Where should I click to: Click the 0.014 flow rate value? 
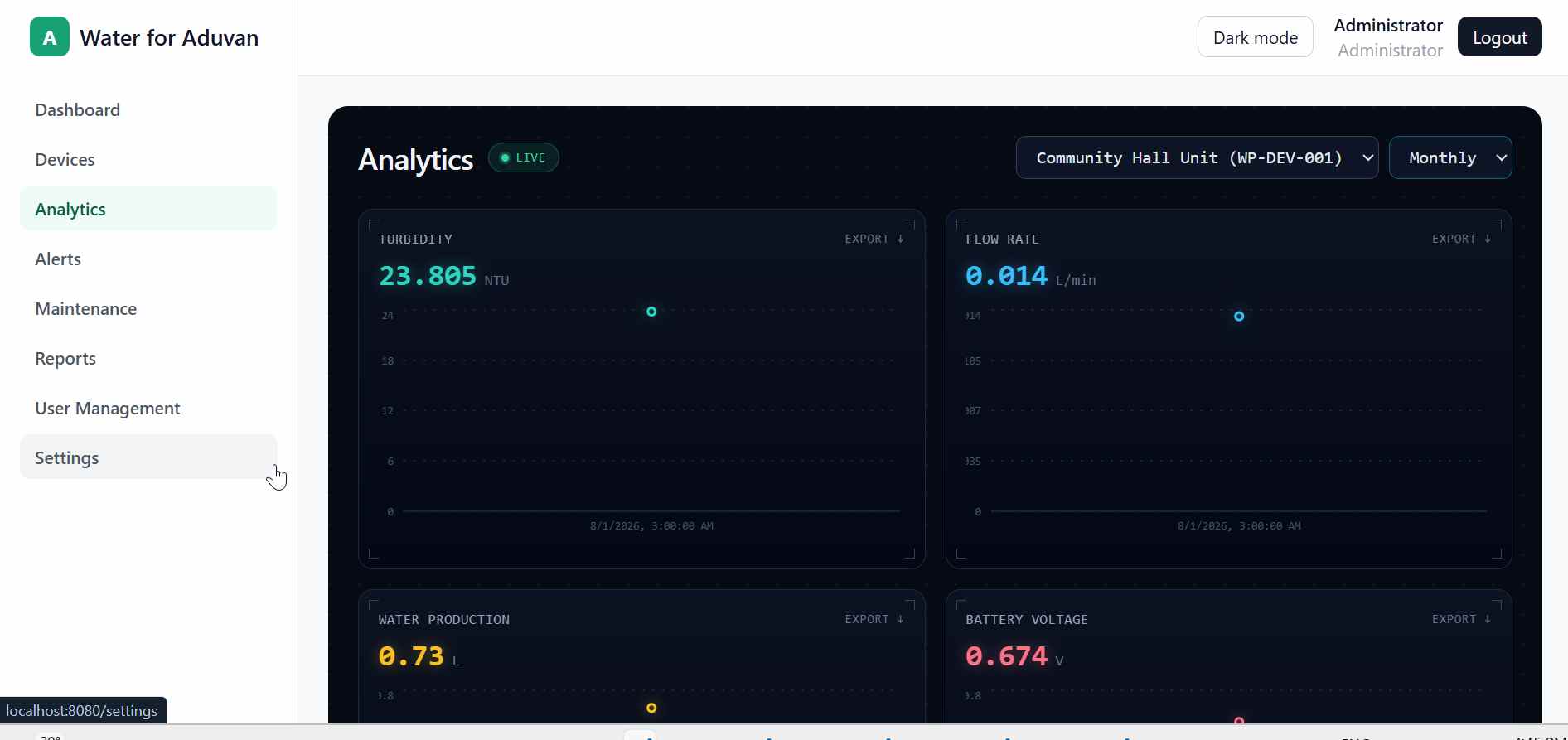(x=1007, y=276)
